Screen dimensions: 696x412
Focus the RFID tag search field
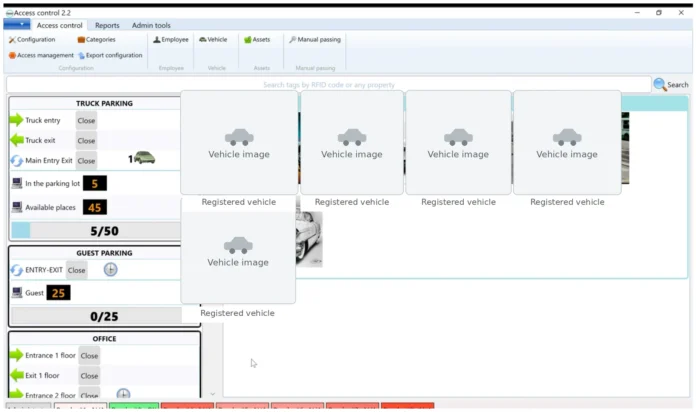coord(328,84)
